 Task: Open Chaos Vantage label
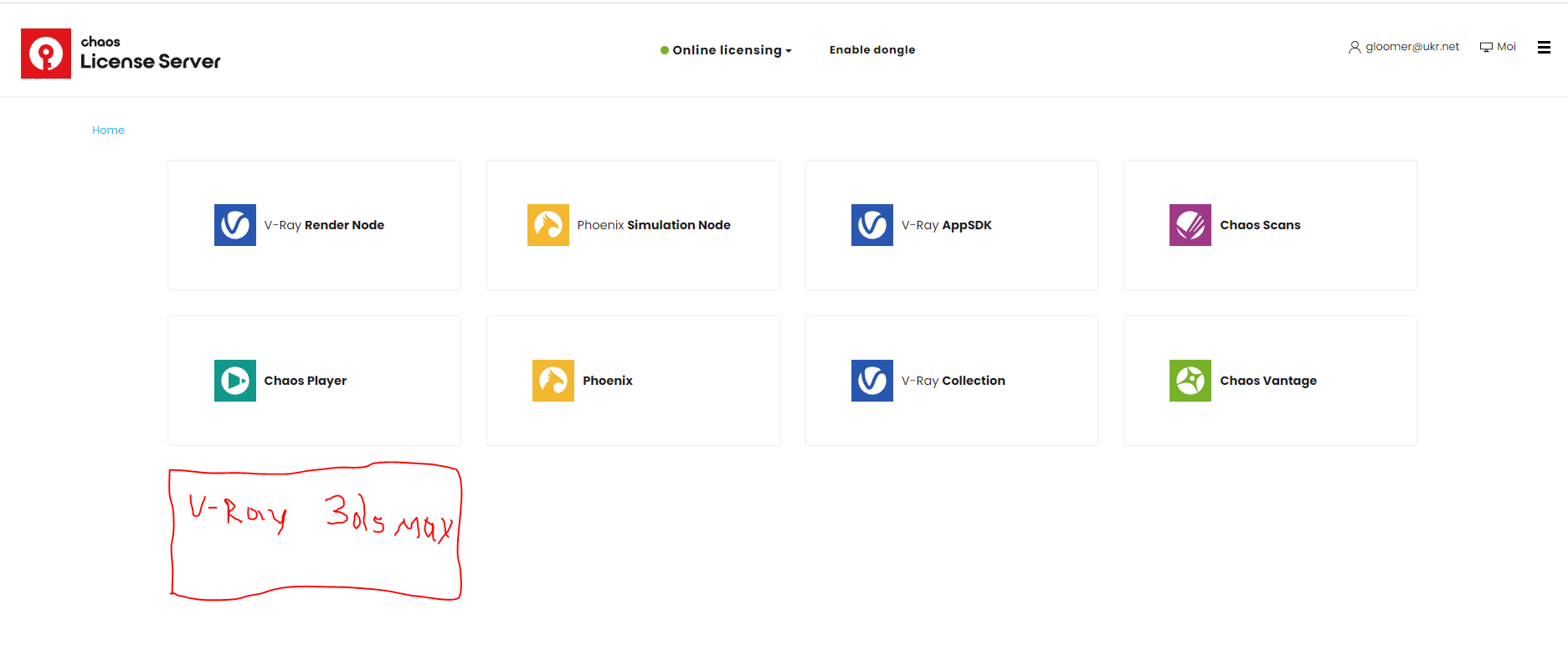click(1268, 381)
